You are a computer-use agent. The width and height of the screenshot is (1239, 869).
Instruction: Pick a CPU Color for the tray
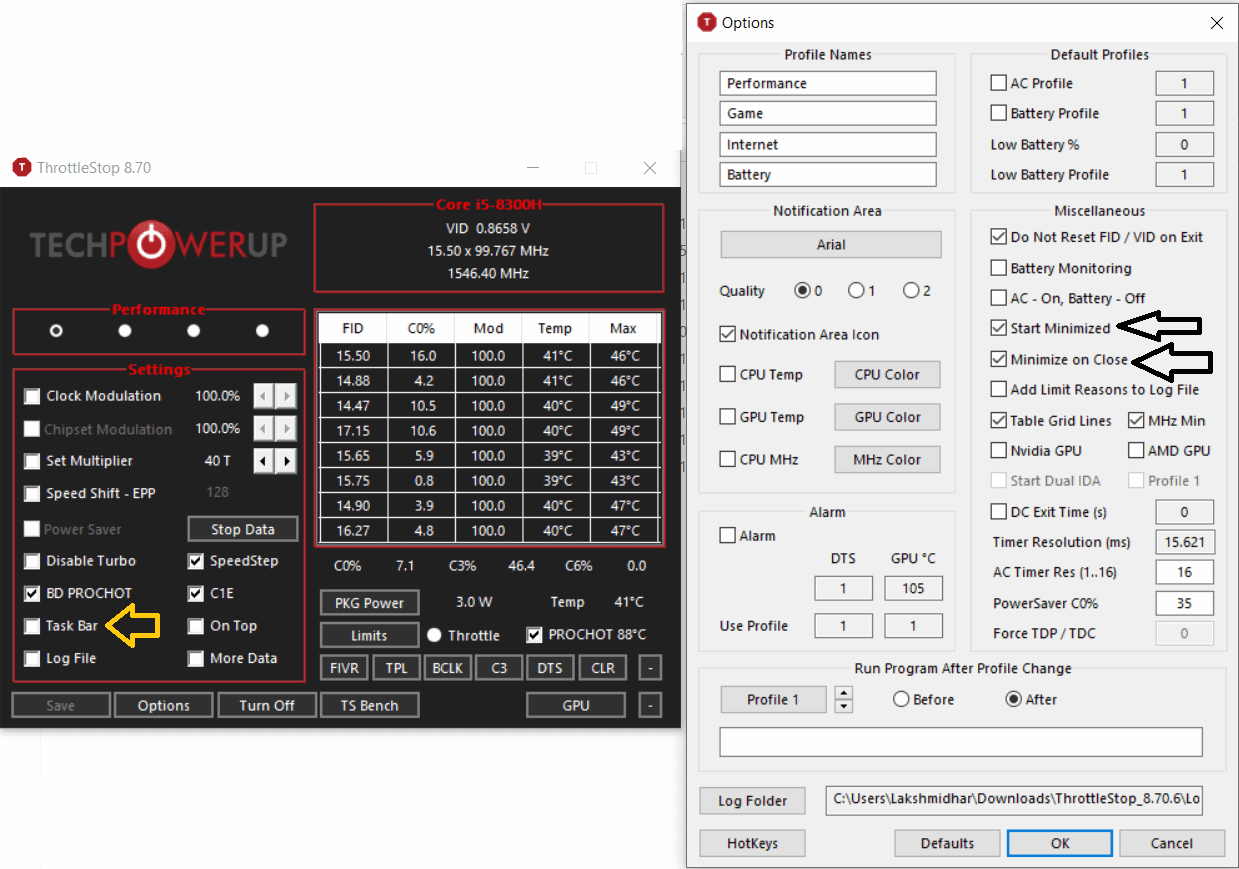(886, 374)
